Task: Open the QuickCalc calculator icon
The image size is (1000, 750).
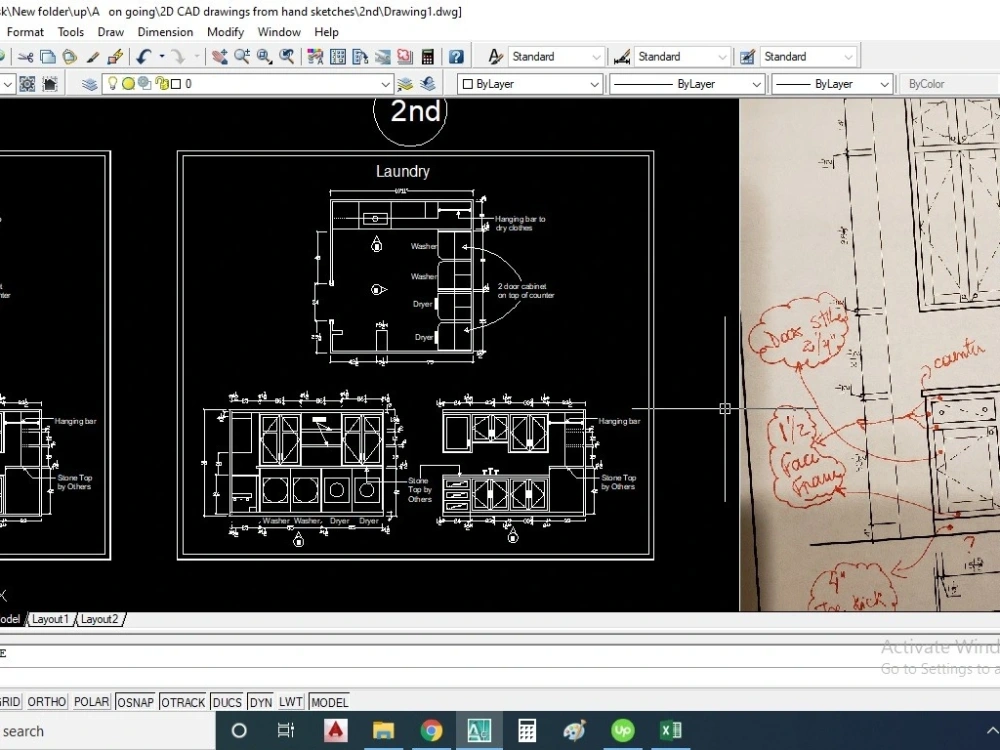Action: pos(427,57)
